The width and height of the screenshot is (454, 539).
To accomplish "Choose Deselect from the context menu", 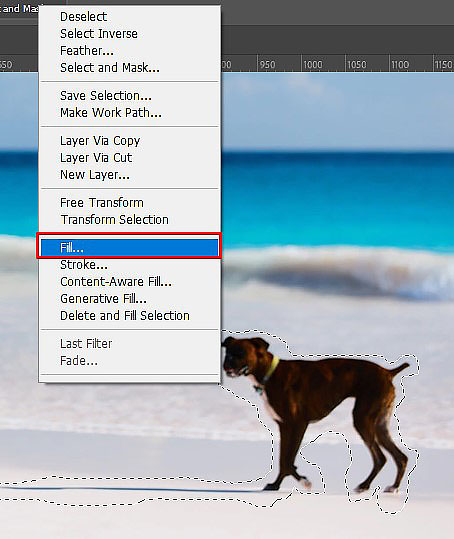I will click(129, 16).
